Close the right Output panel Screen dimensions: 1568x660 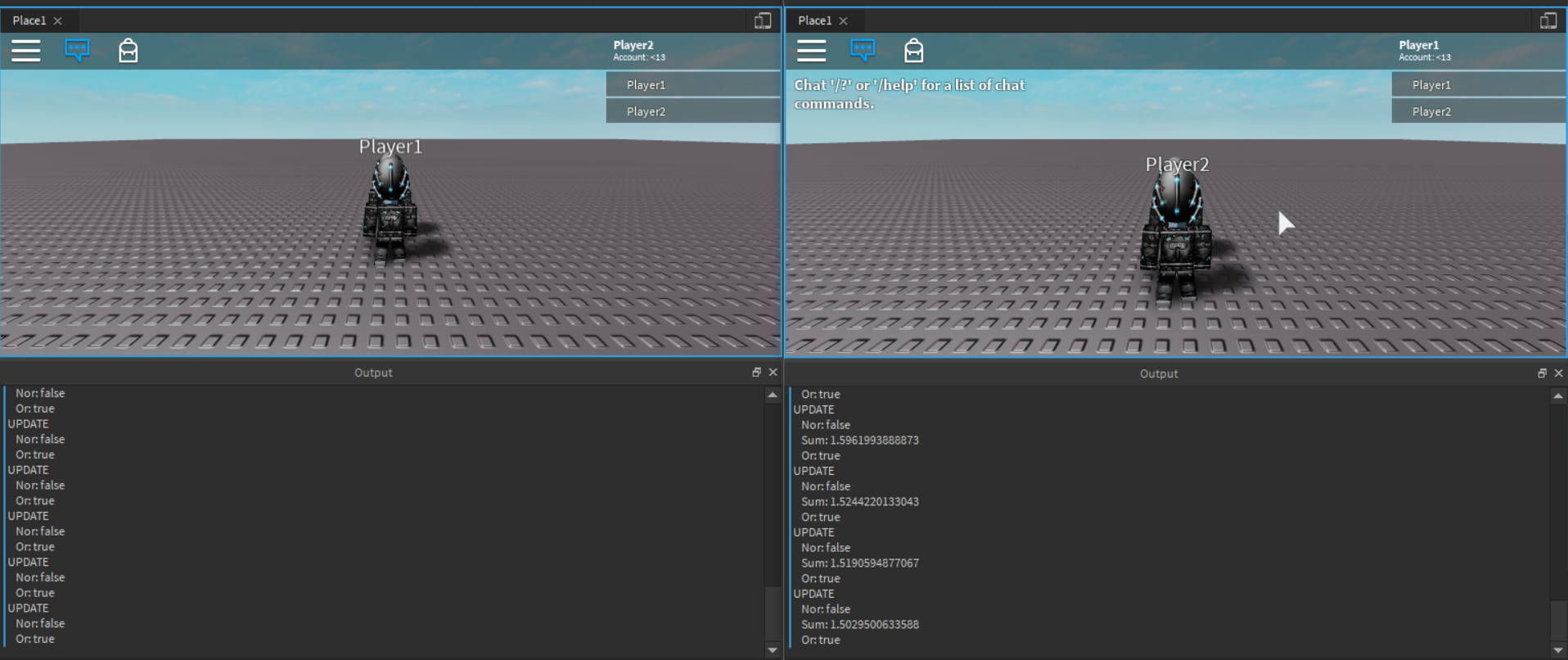point(1558,373)
